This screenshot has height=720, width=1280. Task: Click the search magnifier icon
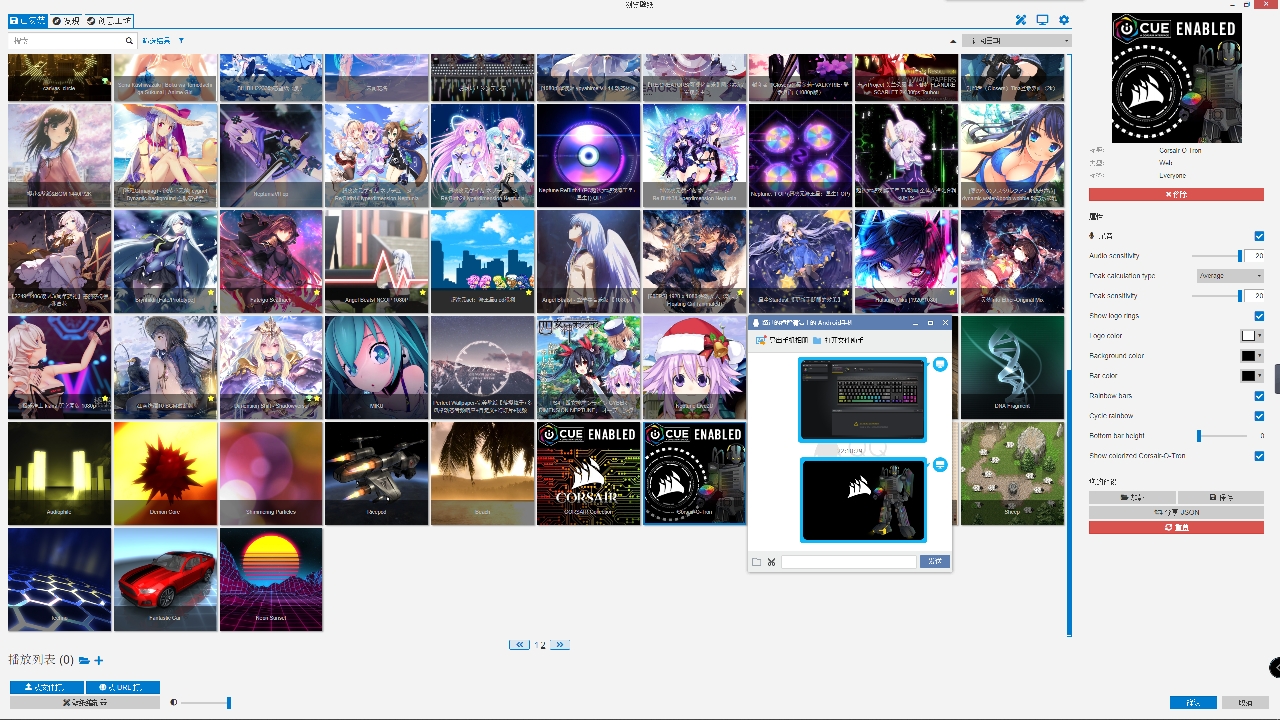coord(129,41)
